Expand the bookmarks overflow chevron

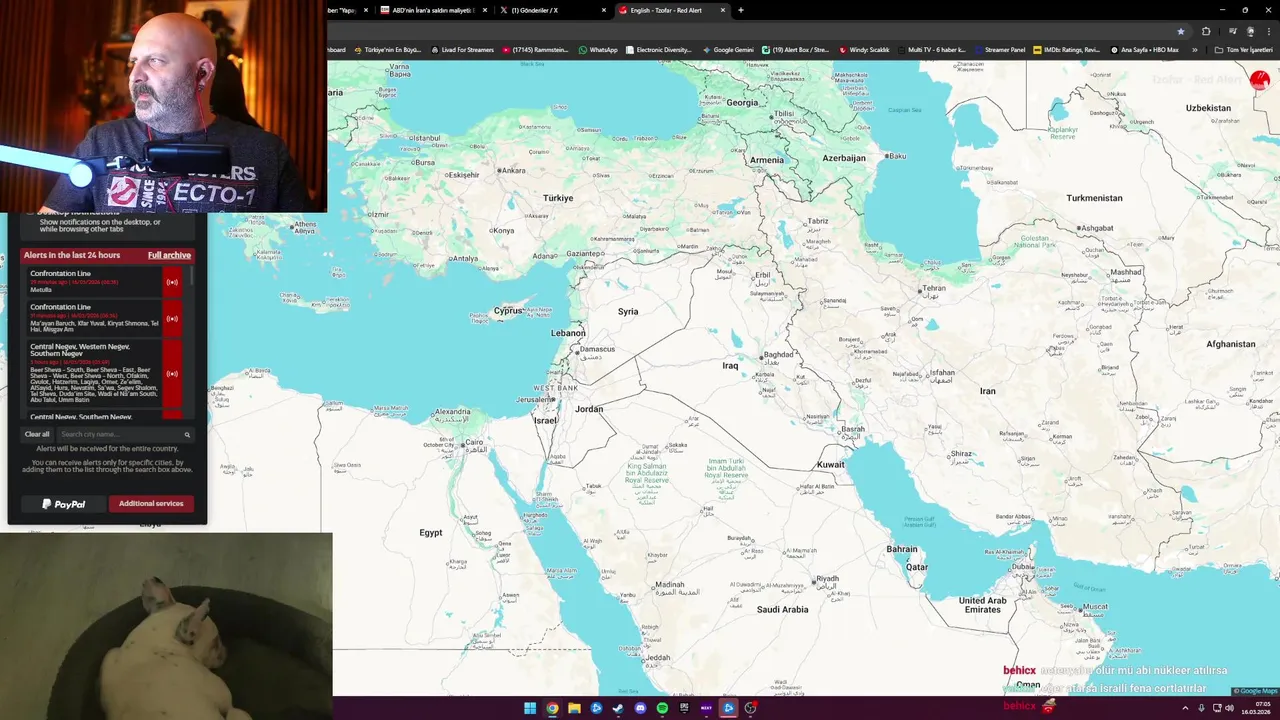pos(1194,49)
